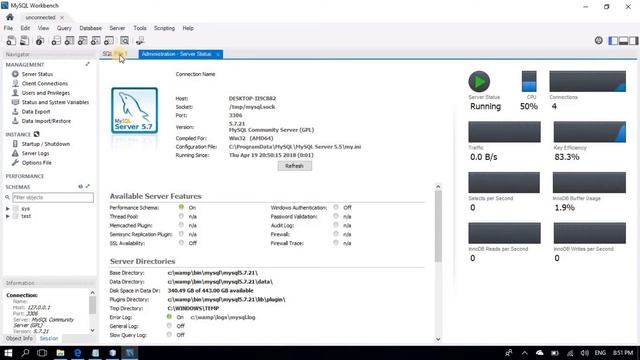640x360 pixels.
Task: Open Data Export
Action: (36, 111)
